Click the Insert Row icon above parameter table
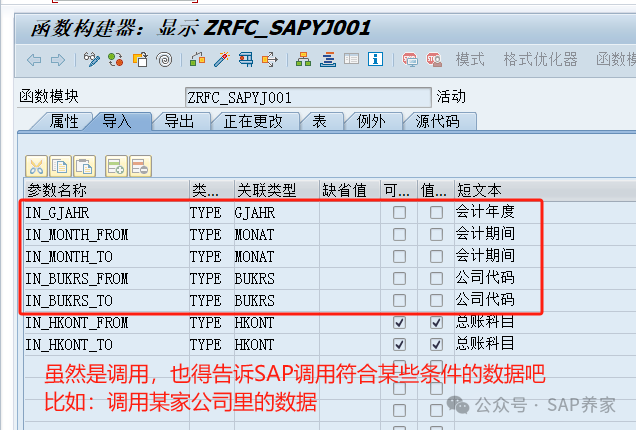 115,166
